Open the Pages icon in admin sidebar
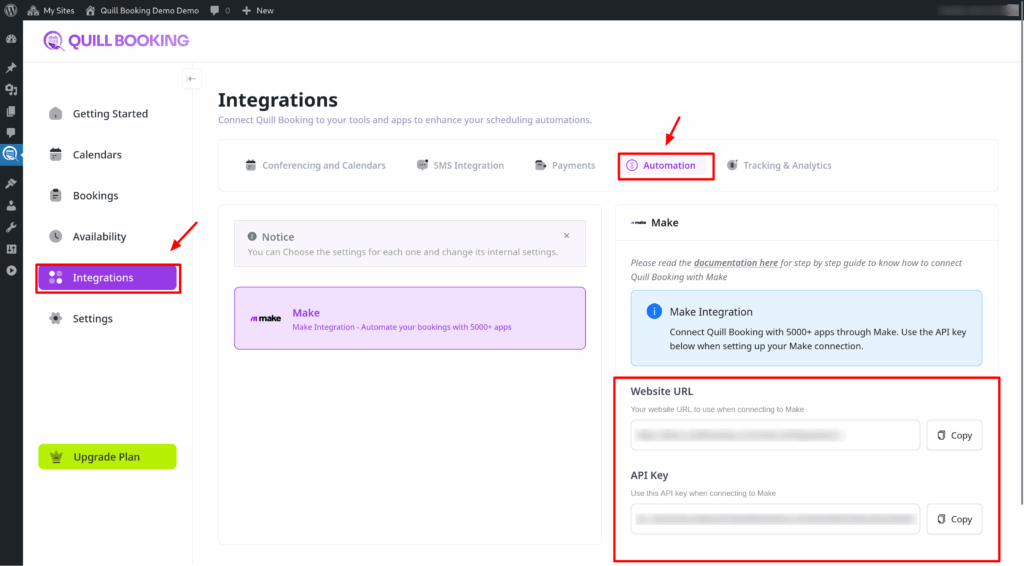 [x=11, y=111]
